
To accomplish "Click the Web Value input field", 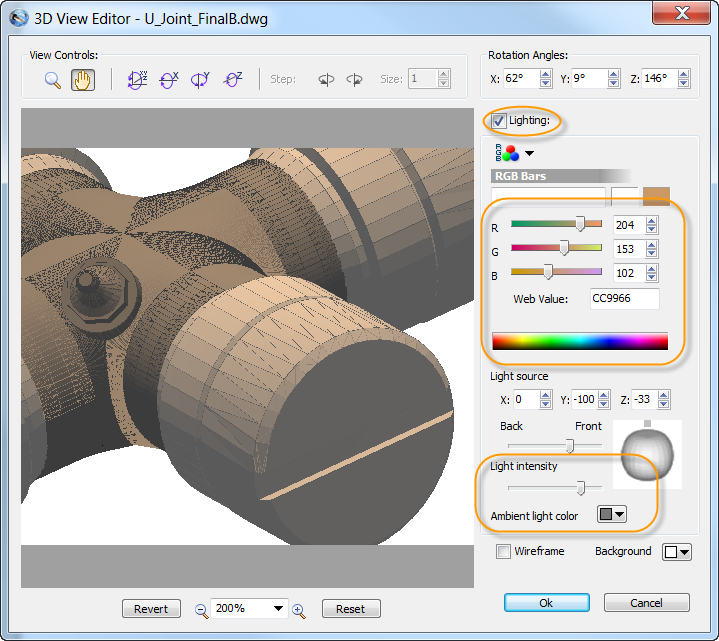I will (x=625, y=299).
